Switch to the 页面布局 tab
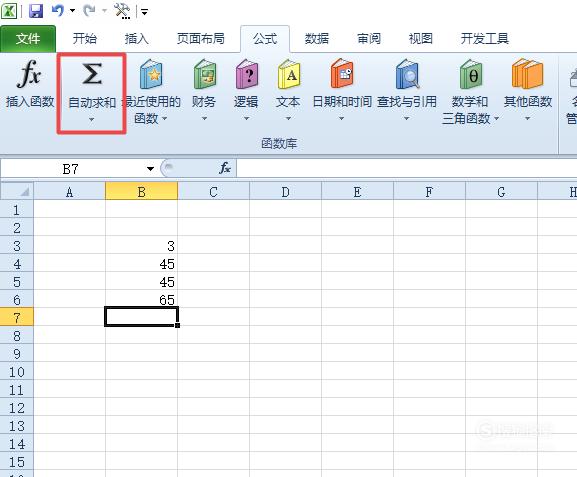Screen dimensions: 577x477 coord(201,39)
